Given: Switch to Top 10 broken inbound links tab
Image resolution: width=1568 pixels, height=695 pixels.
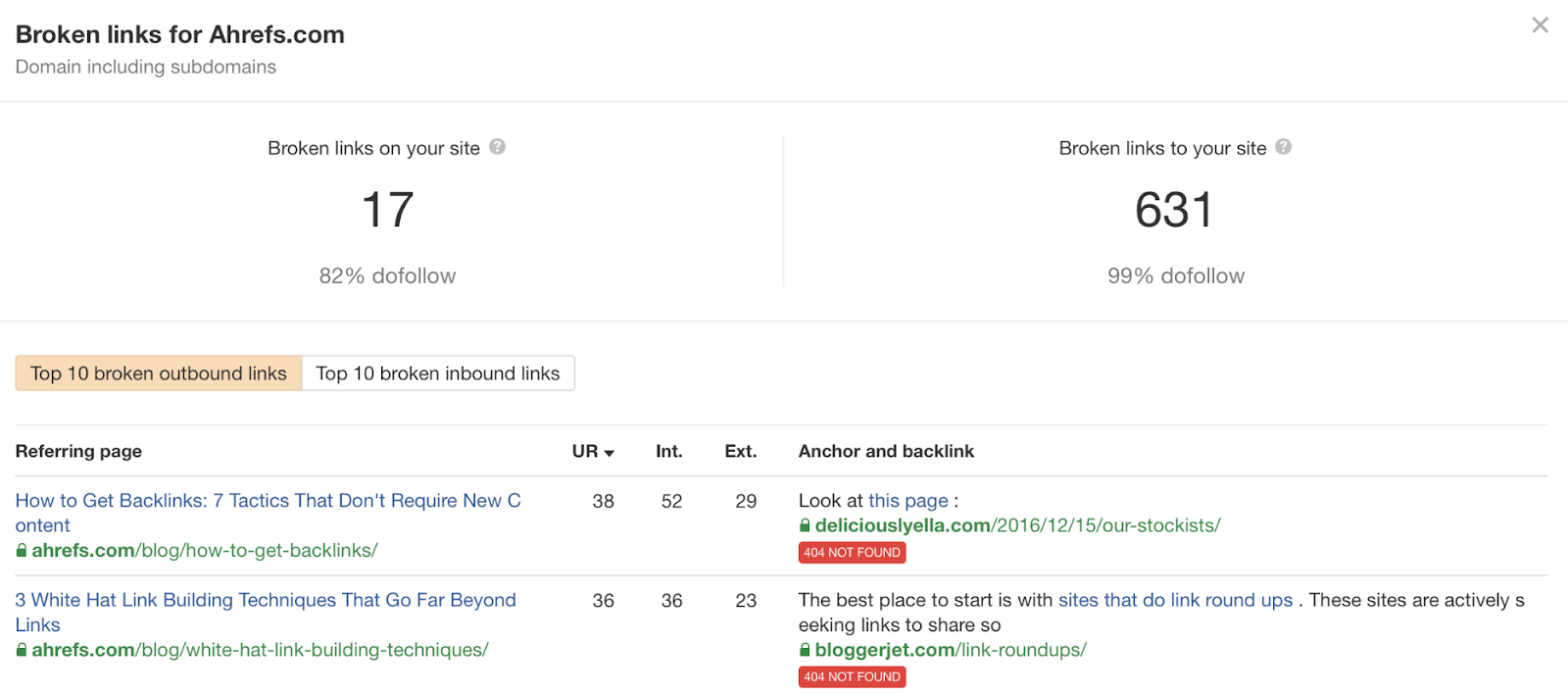Looking at the screenshot, I should (438, 373).
